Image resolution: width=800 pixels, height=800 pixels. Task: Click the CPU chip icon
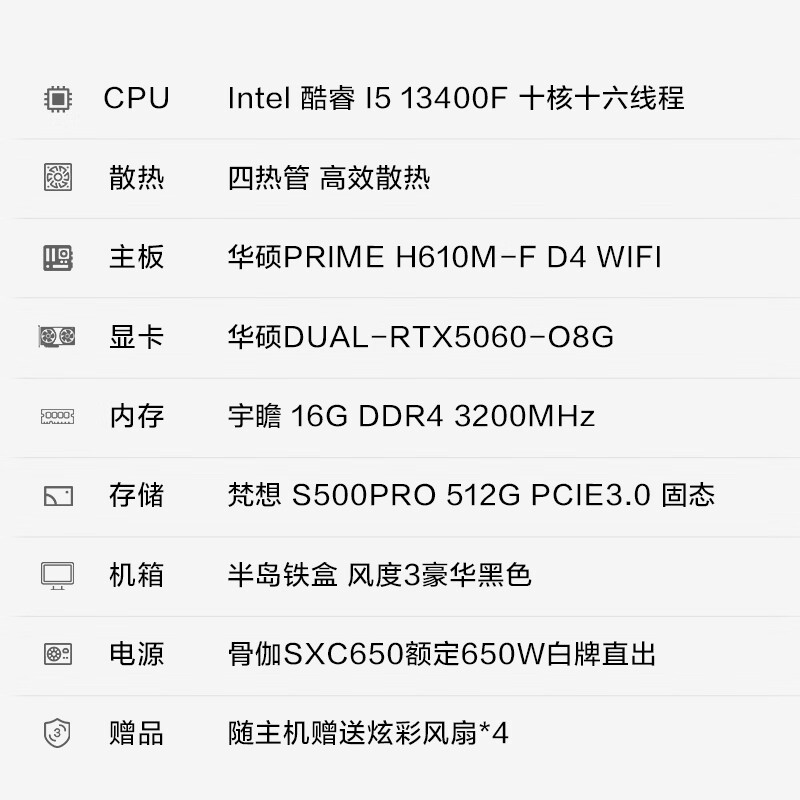[58, 98]
